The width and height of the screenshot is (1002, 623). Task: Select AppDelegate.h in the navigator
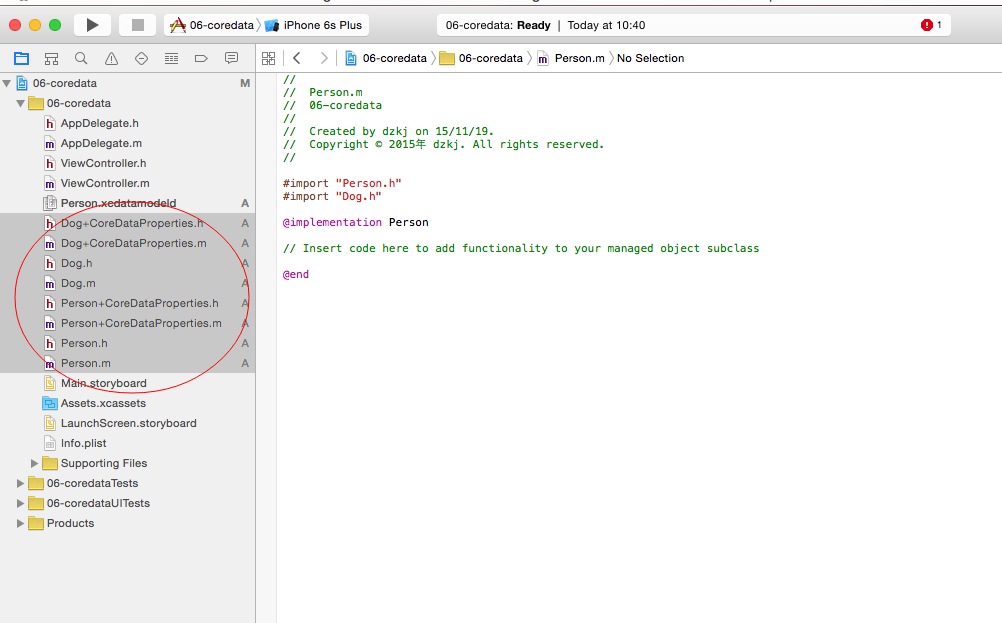pos(99,123)
